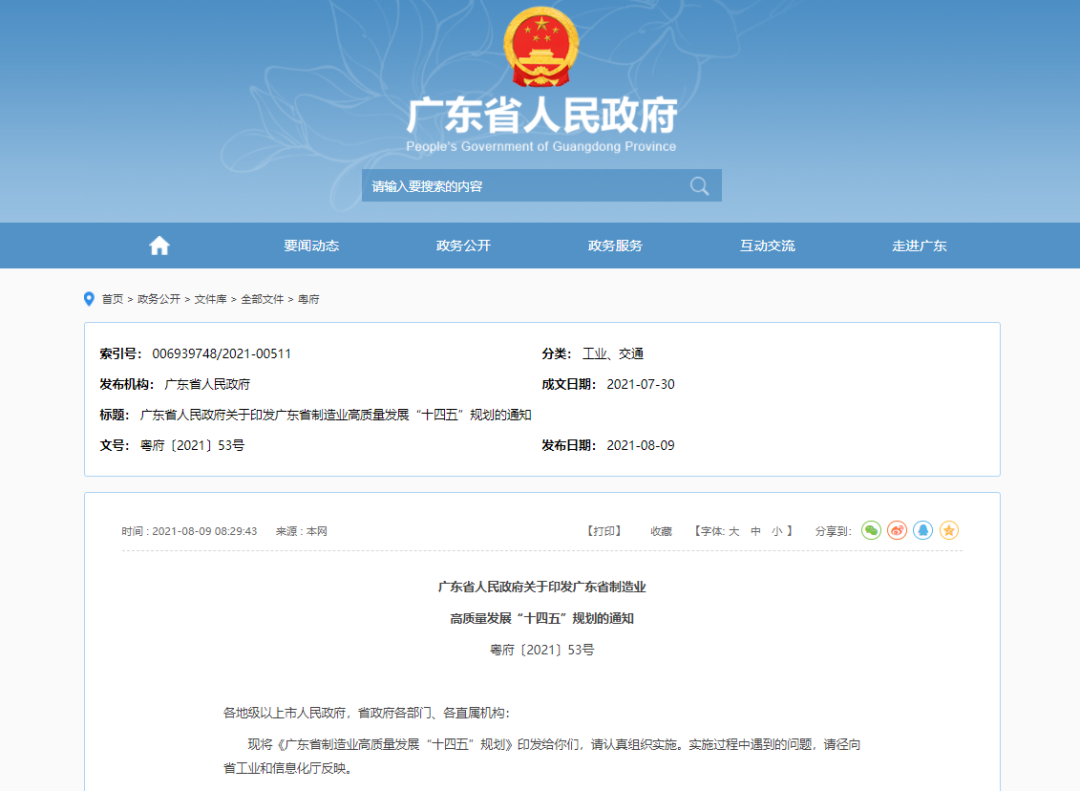The width and height of the screenshot is (1080, 791).
Task: Visit the 走进广东 section
Action: pos(920,246)
